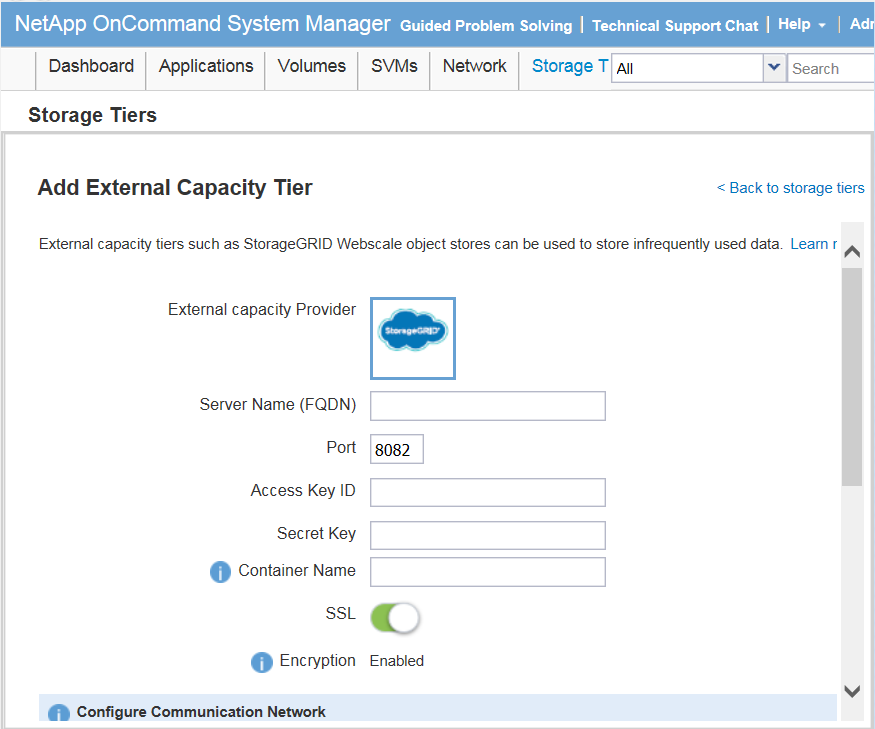The width and height of the screenshot is (875, 729).
Task: Click Back to storage tiers link
Action: click(790, 188)
